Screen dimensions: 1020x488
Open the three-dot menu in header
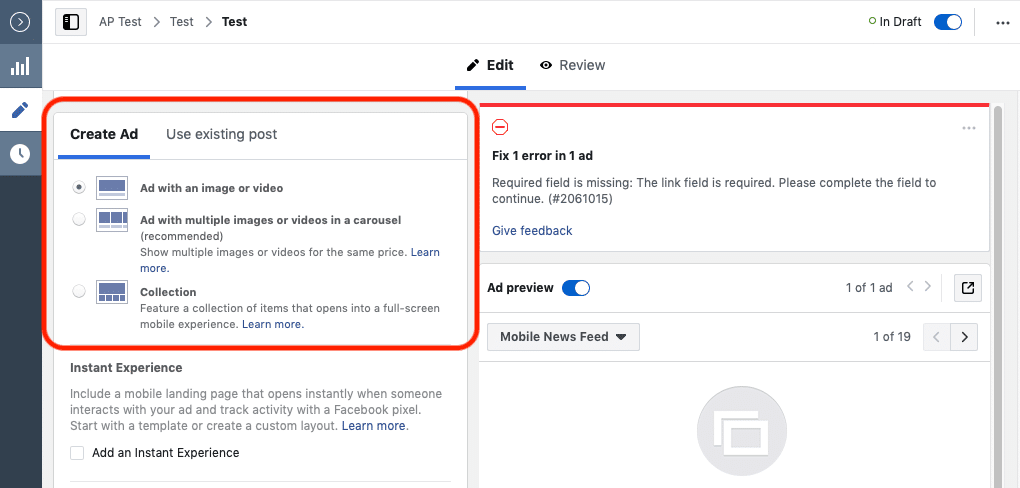(1002, 23)
